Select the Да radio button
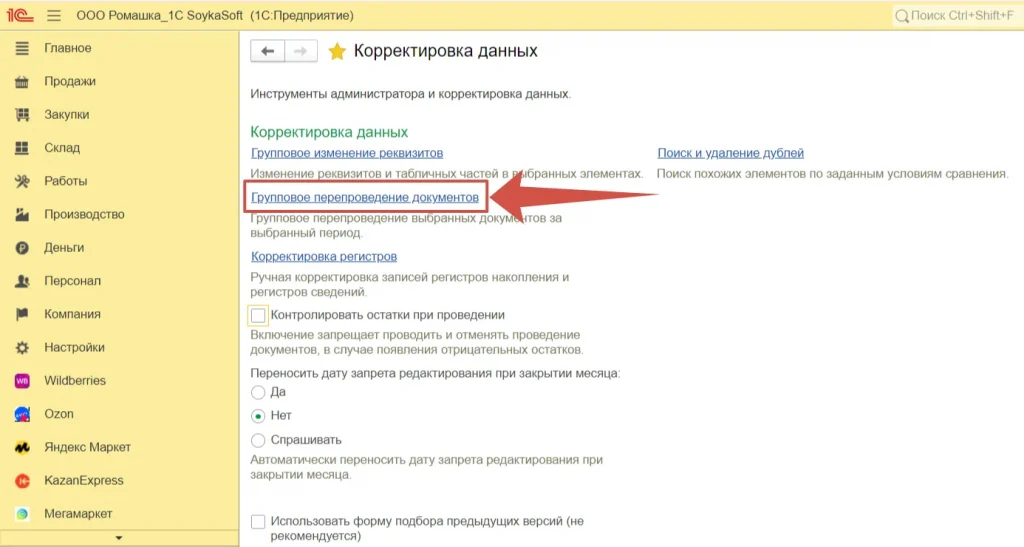 [259, 392]
